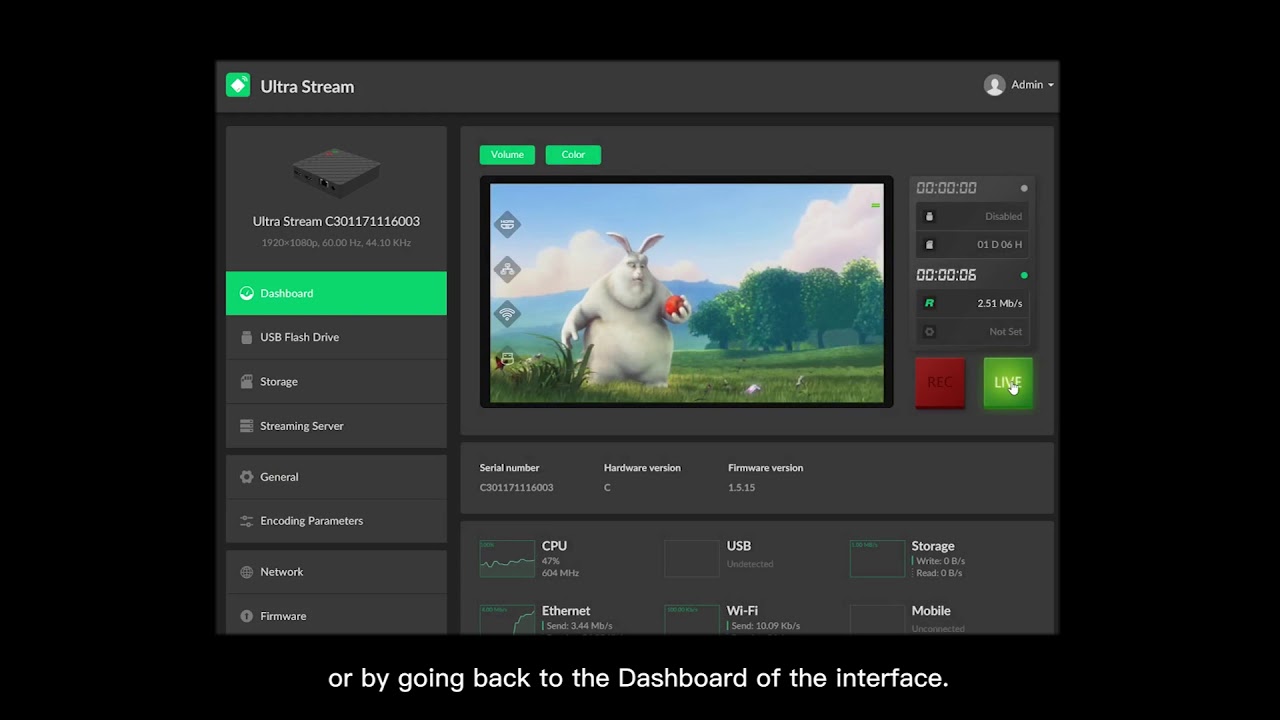Screen dimensions: 1280x720
Task: Click the HDMI status icon on preview
Action: pos(507,224)
